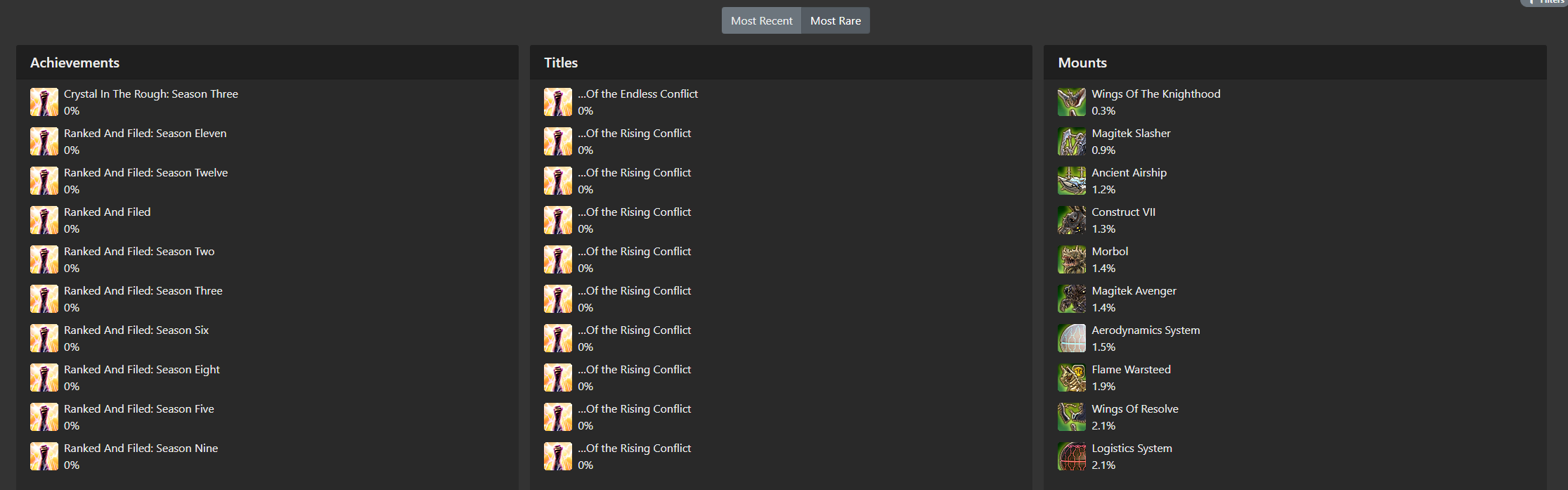Screen dimensions: 1568x490
Task: Click the Ranked And Filed: Season Eleven icon
Action: coord(44,141)
